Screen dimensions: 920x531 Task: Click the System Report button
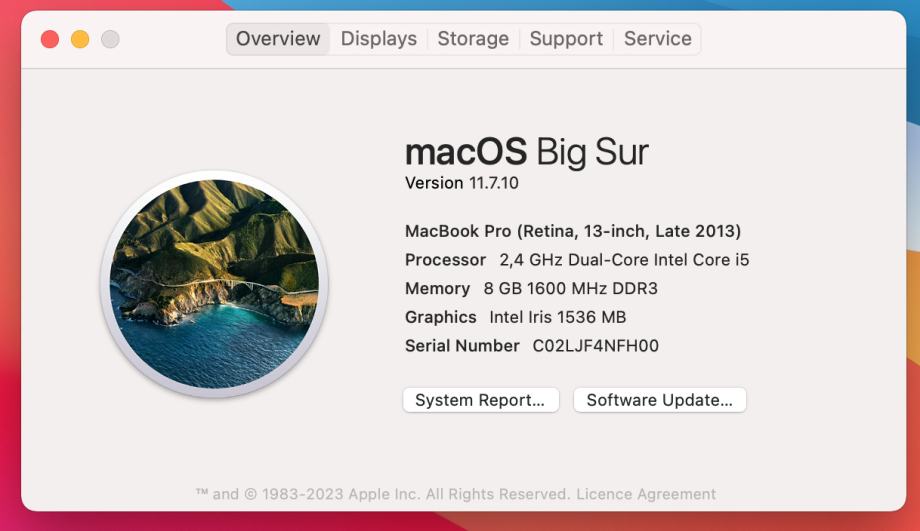[480, 400]
